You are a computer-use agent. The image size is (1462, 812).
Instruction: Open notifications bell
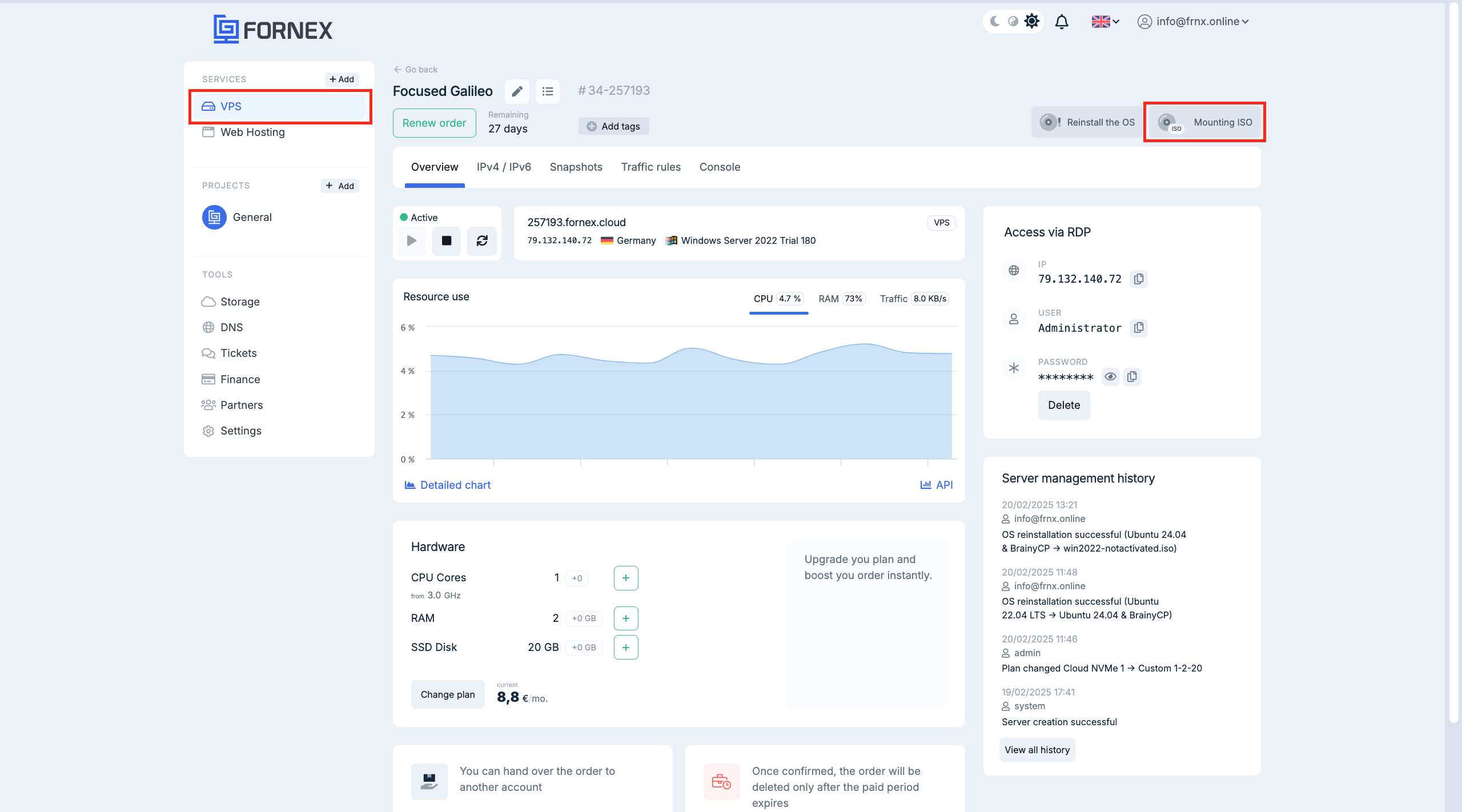(1062, 22)
